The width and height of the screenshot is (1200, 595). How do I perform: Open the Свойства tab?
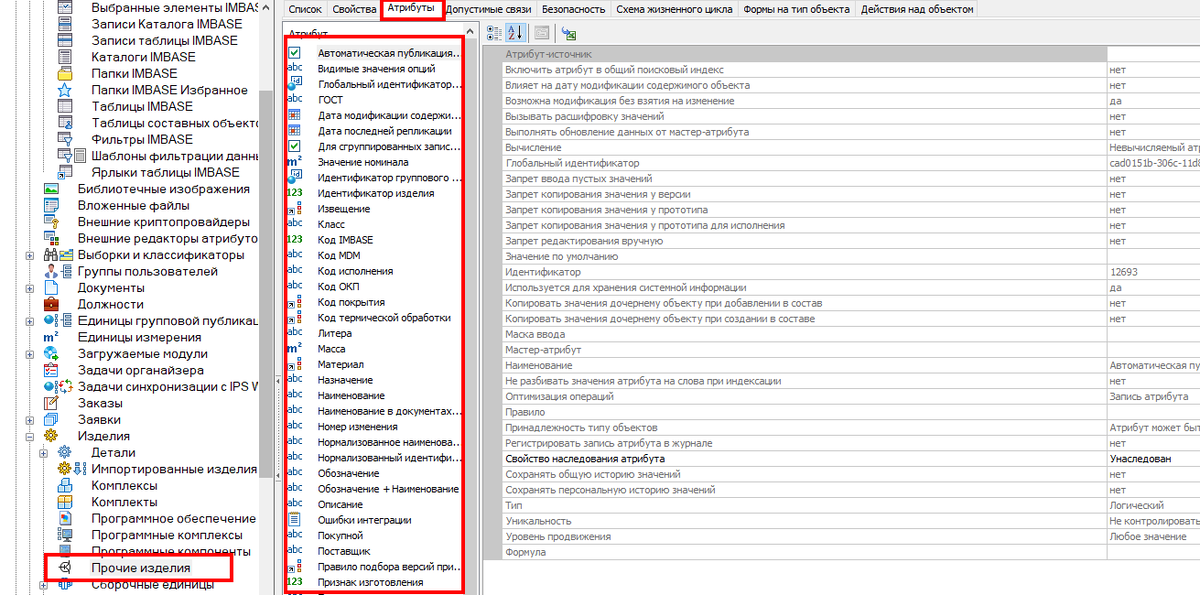pyautogui.click(x=354, y=9)
